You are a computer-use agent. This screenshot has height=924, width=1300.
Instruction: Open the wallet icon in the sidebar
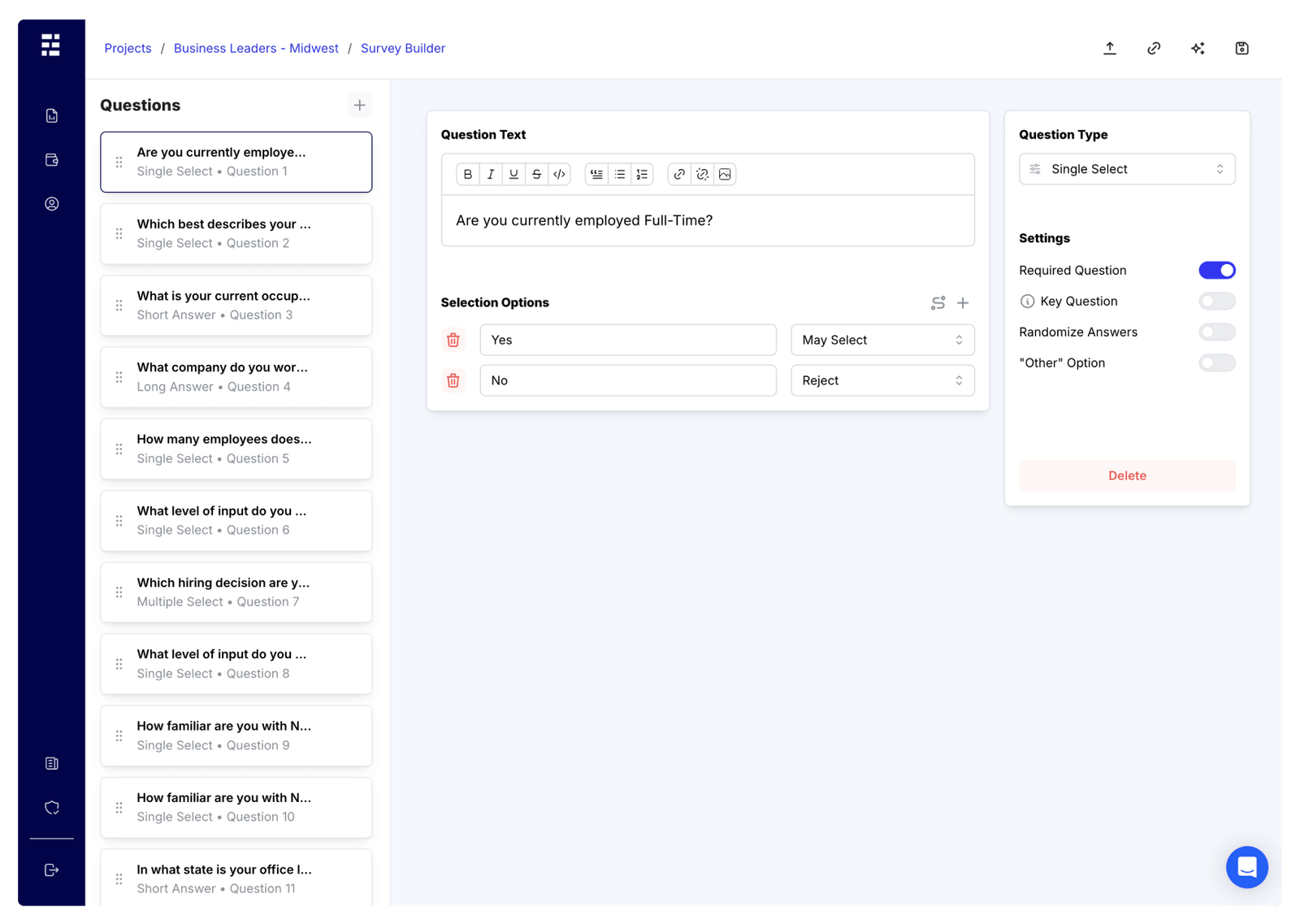[52, 160]
